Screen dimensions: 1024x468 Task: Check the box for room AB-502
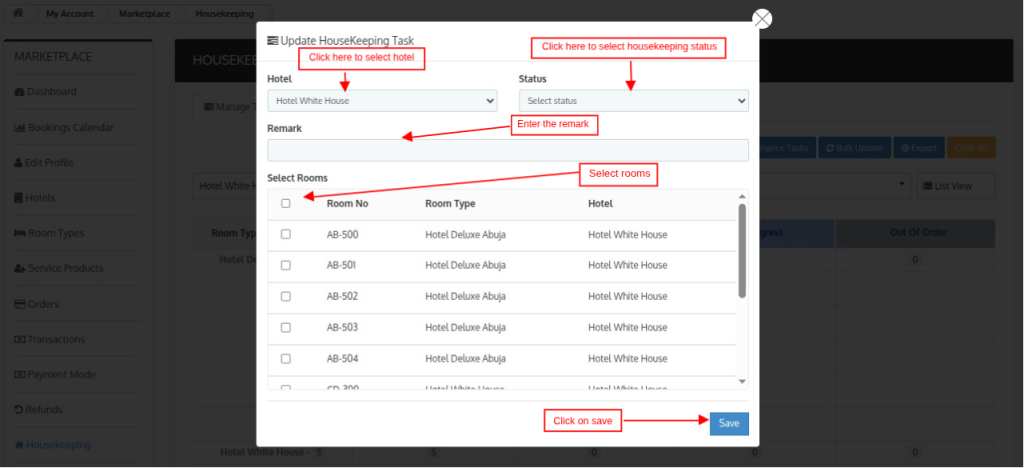coord(285,296)
